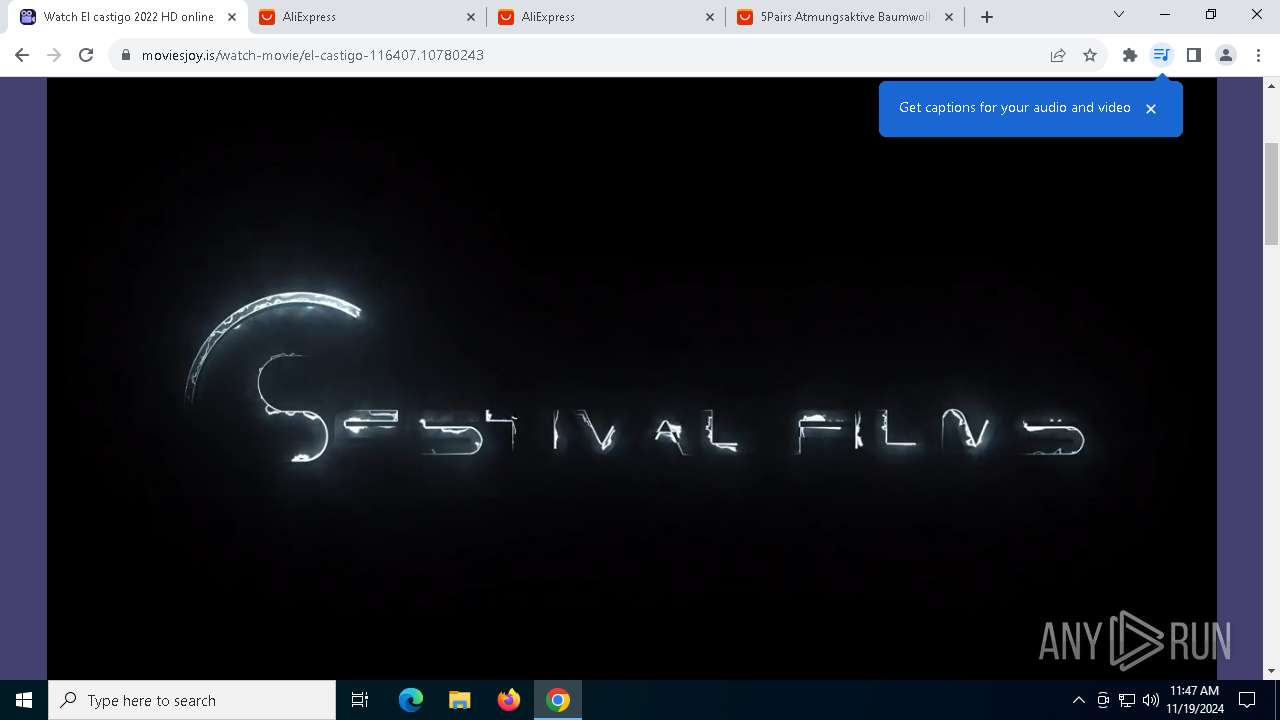The width and height of the screenshot is (1280, 720).
Task: Restore down the Chrome window
Action: coord(1211,15)
